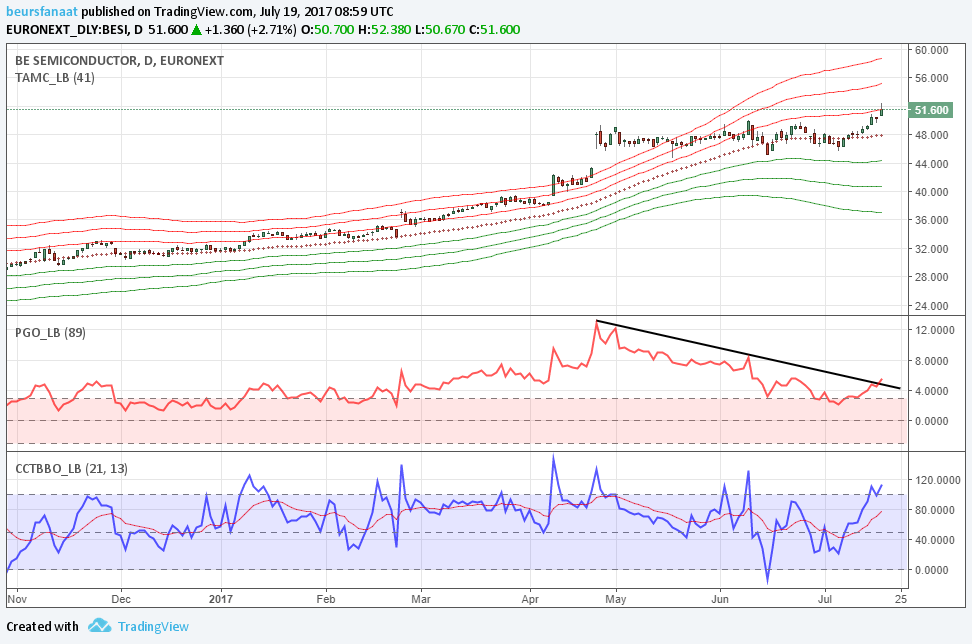
Task: Click the TradingView cloud logo icon
Action: [99, 625]
